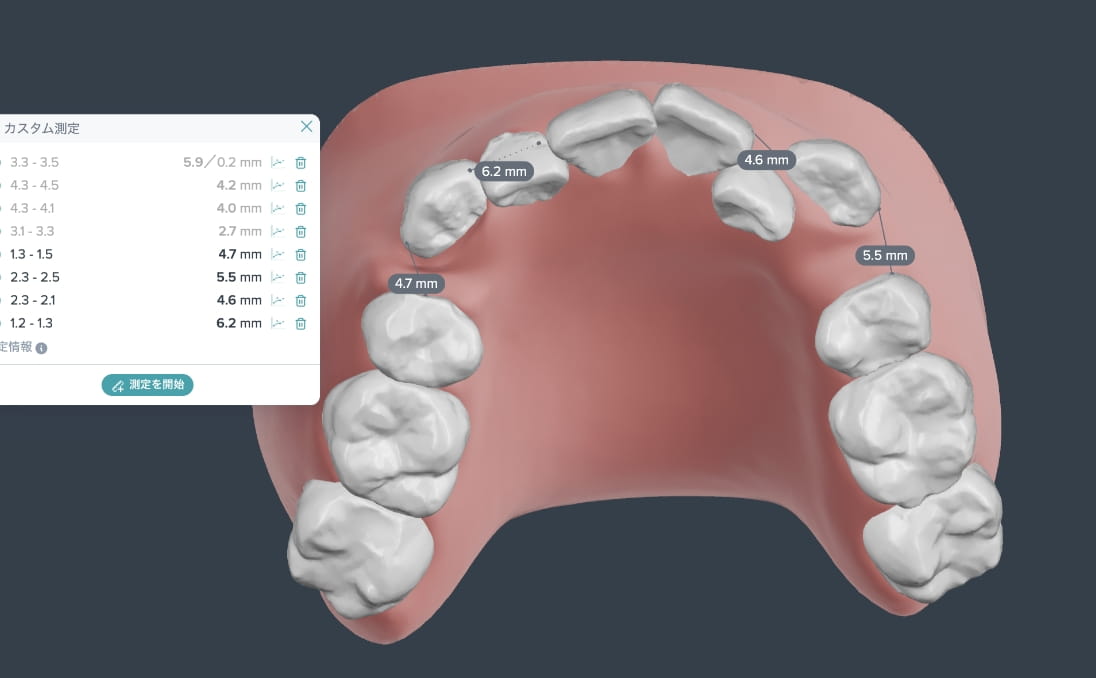1096x678 pixels.
Task: Click the 6.2 mm label on model
Action: click(504, 171)
